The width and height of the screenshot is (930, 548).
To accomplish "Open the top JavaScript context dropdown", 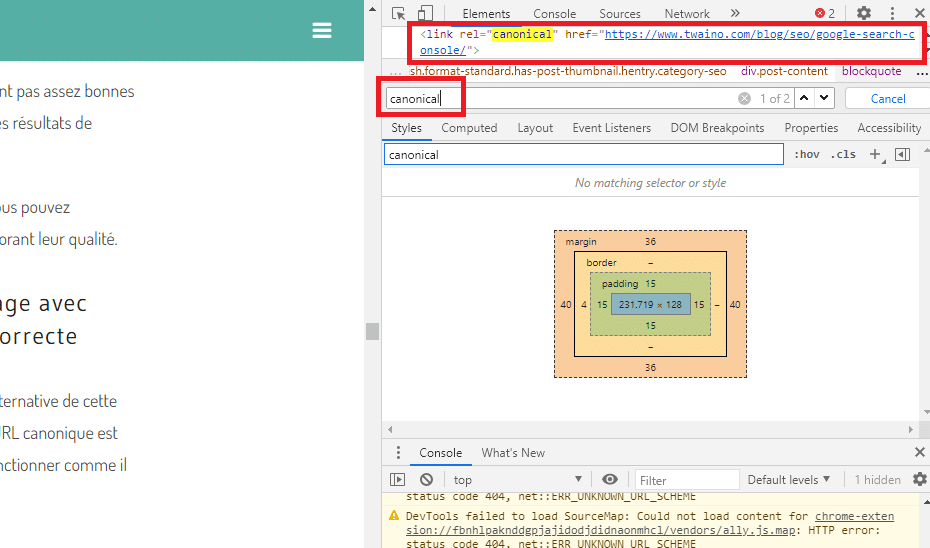I will (518, 480).
